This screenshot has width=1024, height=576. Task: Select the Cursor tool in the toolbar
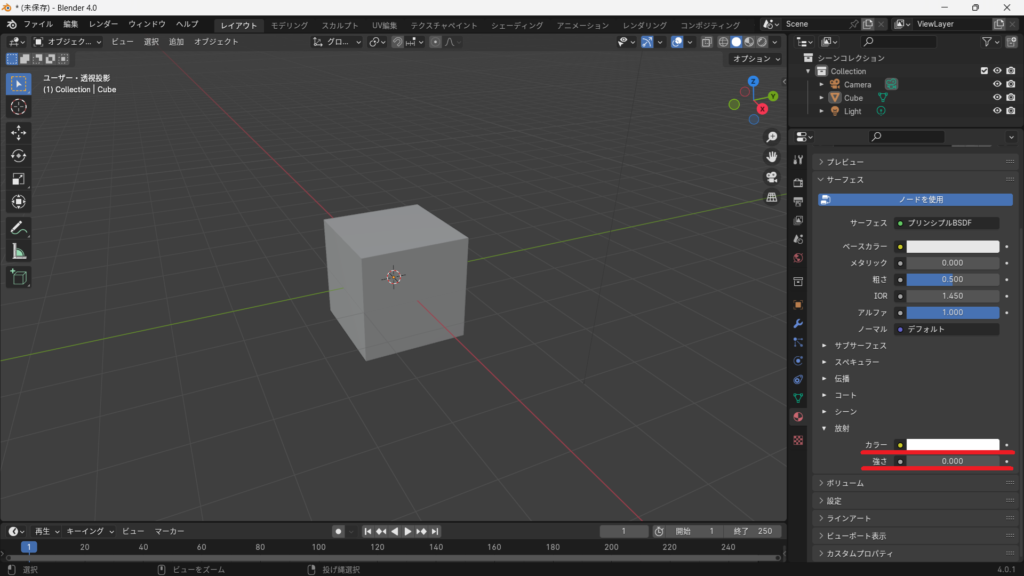pos(18,107)
